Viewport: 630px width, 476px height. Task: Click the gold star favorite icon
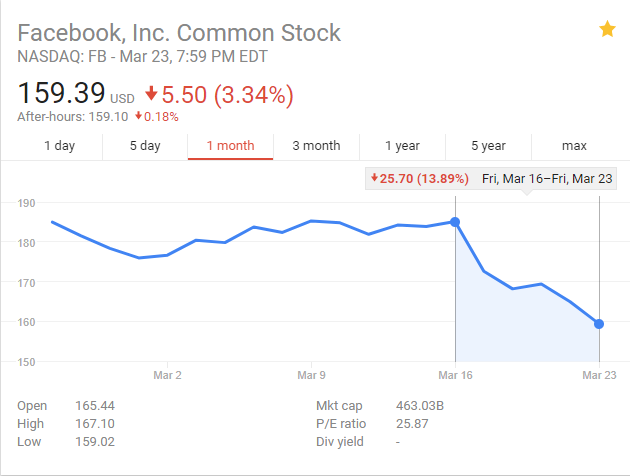click(x=607, y=30)
